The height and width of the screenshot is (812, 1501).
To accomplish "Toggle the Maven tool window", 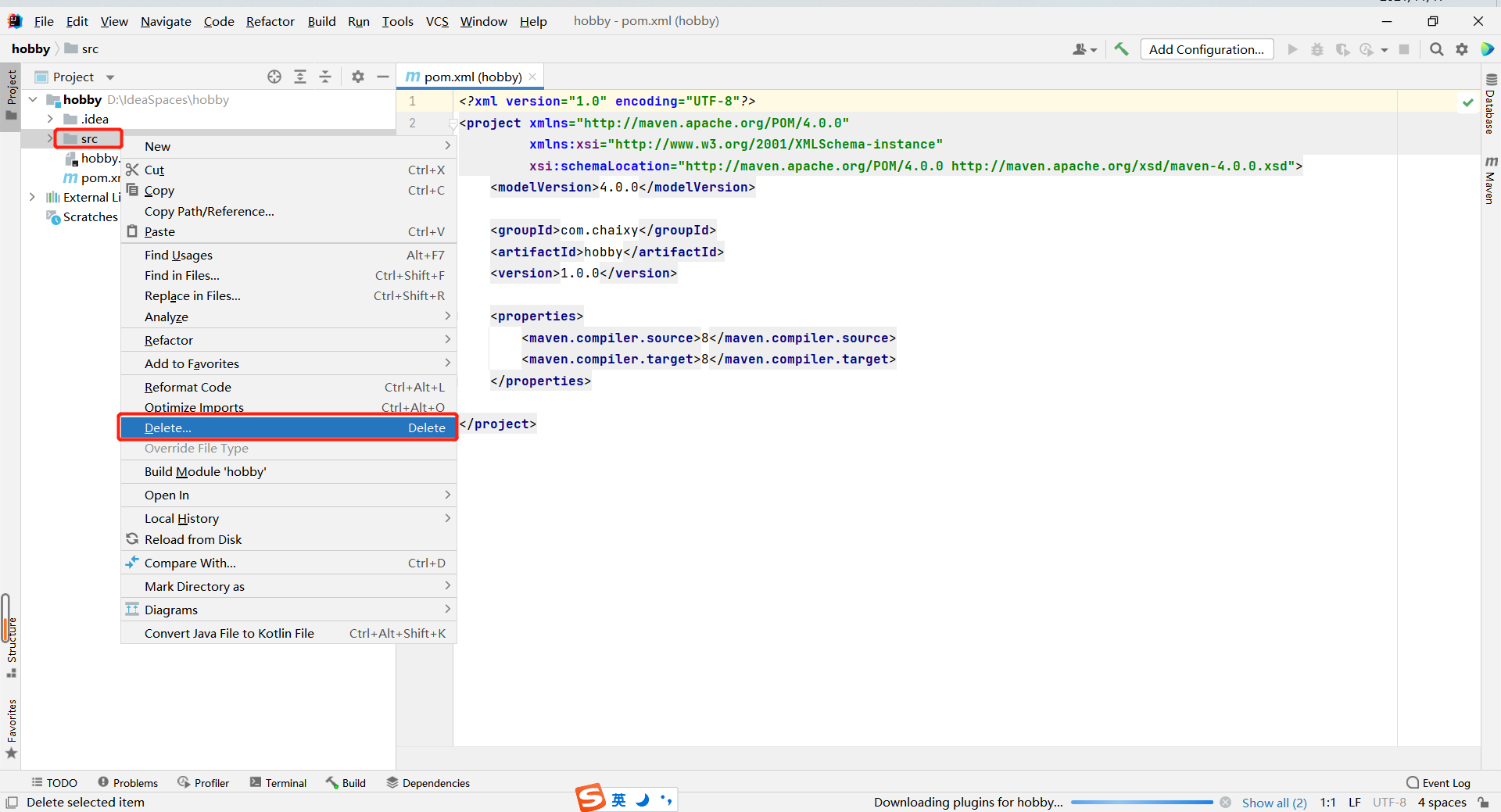I will tap(1491, 181).
